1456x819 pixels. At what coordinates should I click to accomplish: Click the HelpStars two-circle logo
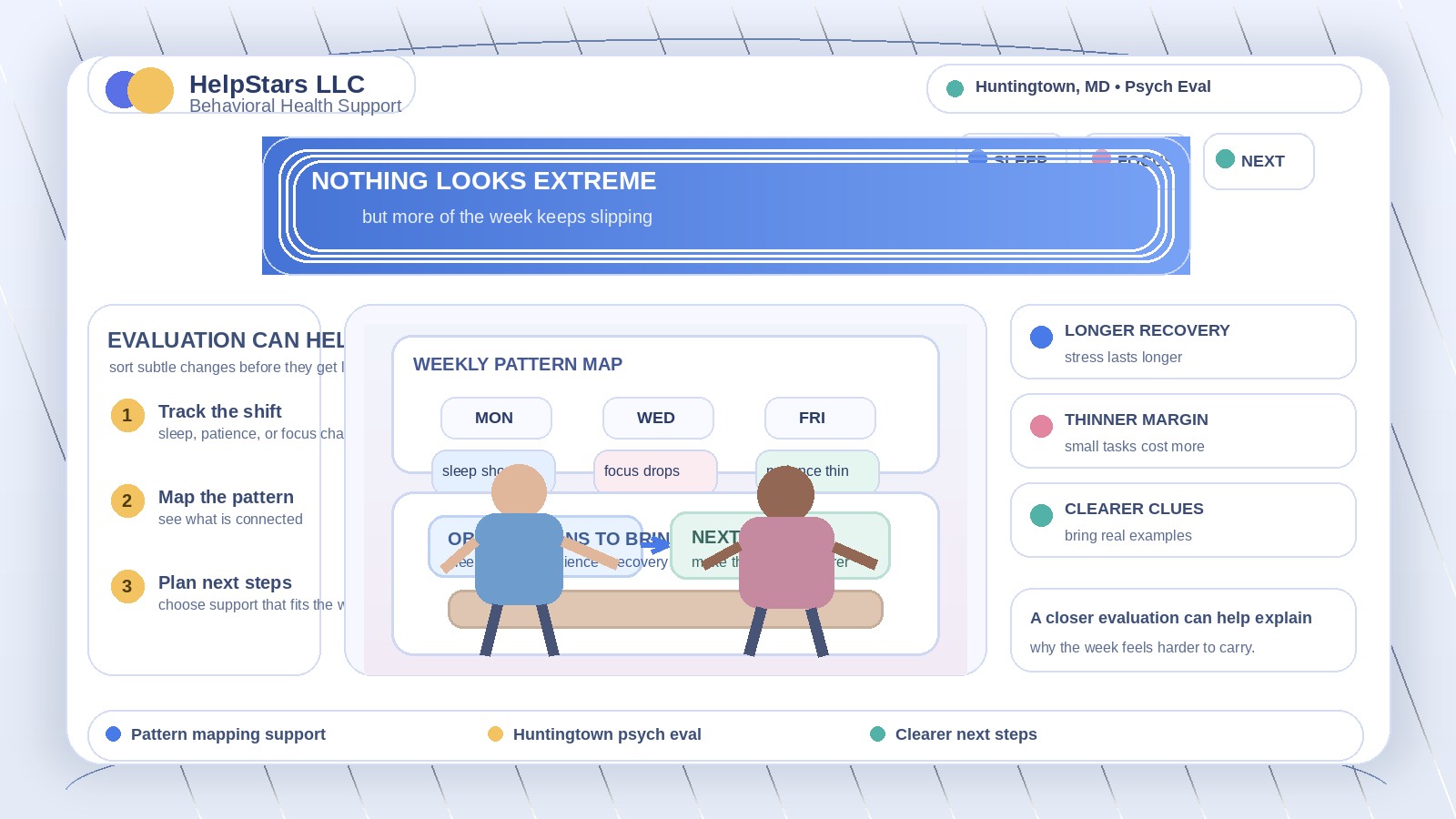(139, 90)
